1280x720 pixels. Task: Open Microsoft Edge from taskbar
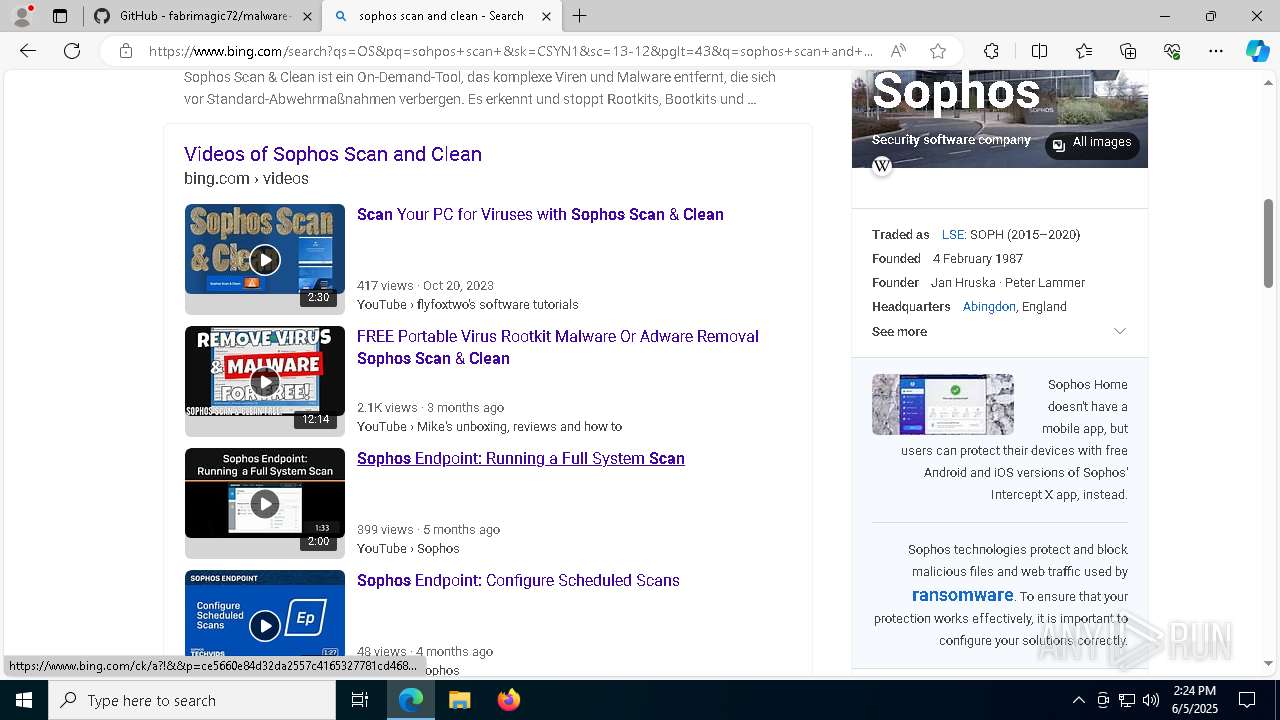(x=411, y=700)
